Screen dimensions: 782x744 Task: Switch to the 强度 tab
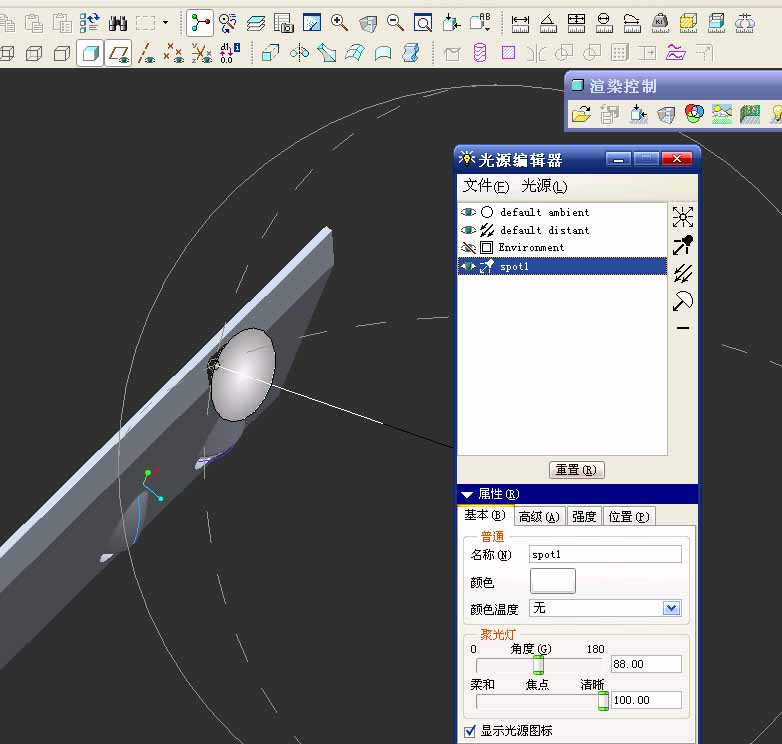coord(584,517)
